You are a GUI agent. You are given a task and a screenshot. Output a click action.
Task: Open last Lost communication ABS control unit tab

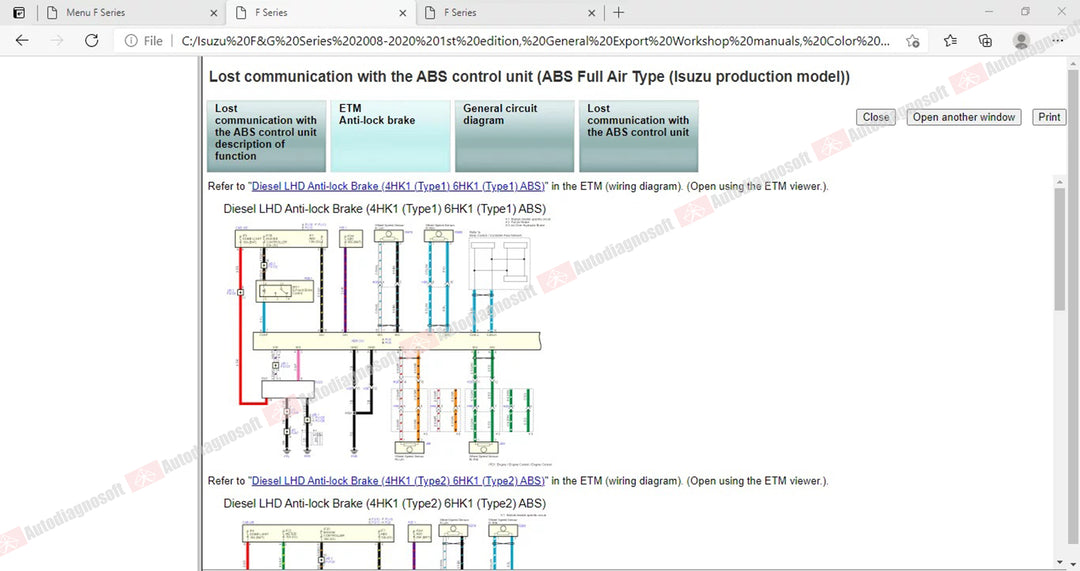coord(638,136)
